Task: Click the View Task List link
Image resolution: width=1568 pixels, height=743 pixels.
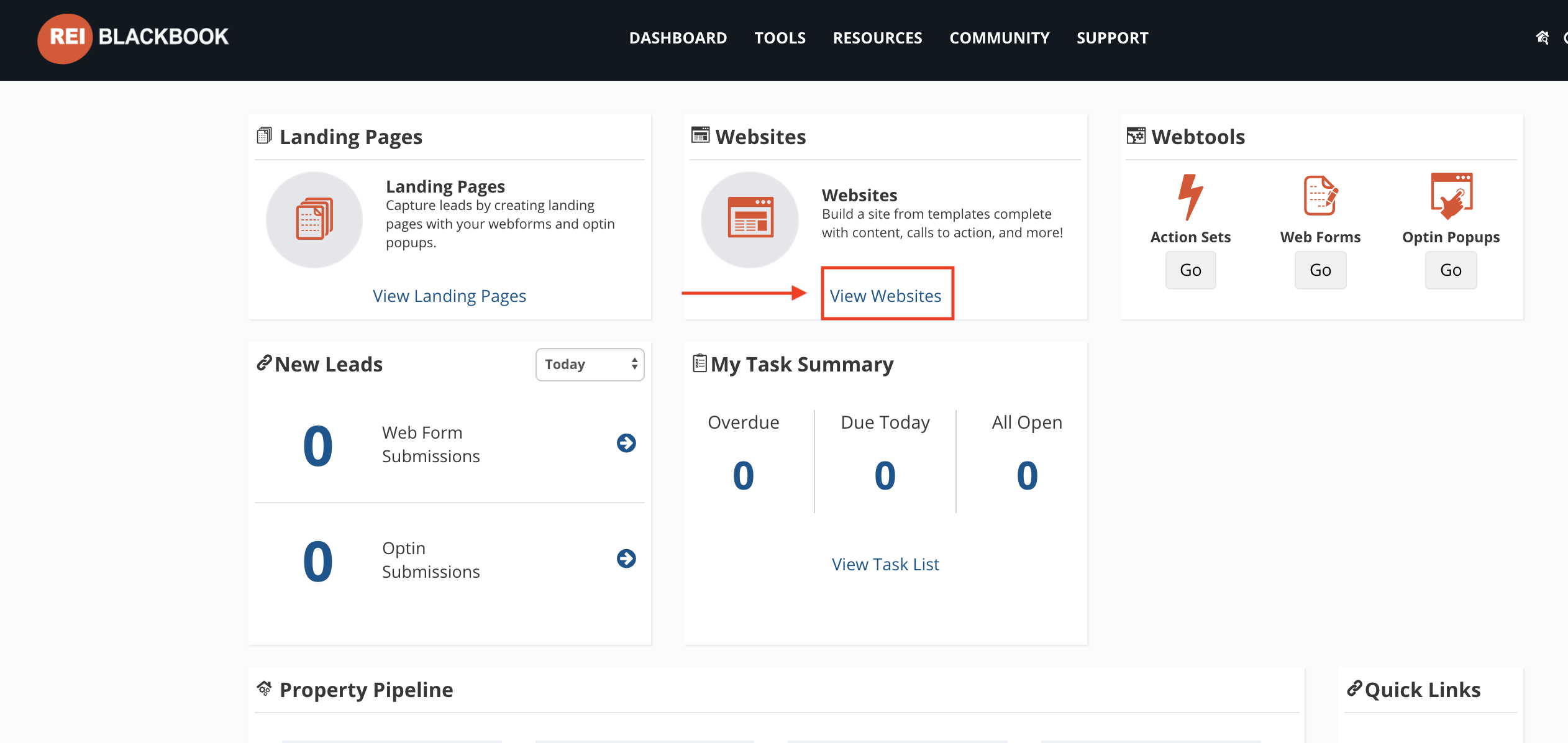Action: point(885,564)
